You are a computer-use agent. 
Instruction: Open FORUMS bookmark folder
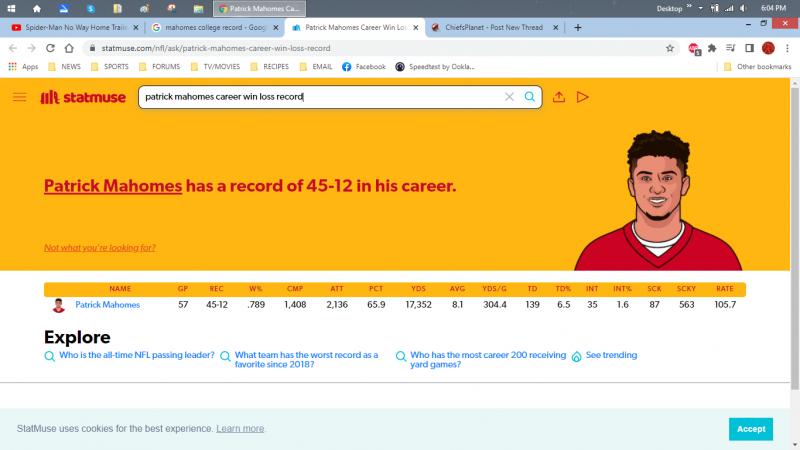tap(159, 67)
